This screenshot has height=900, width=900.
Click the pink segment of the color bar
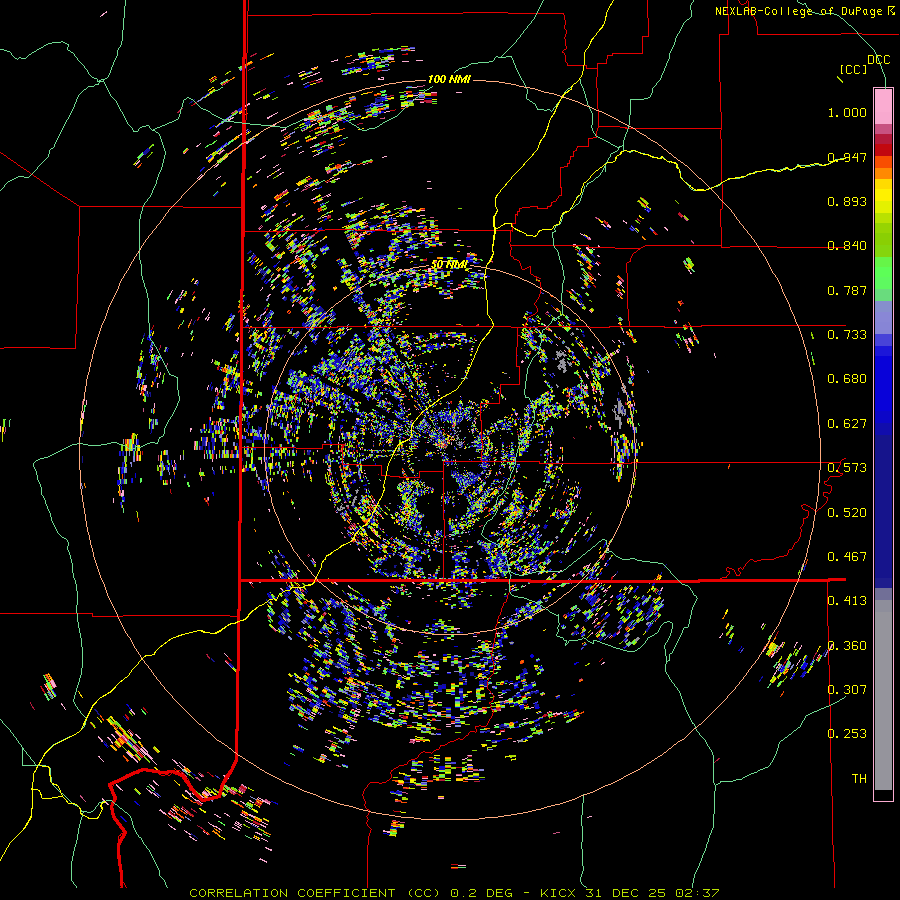[883, 107]
